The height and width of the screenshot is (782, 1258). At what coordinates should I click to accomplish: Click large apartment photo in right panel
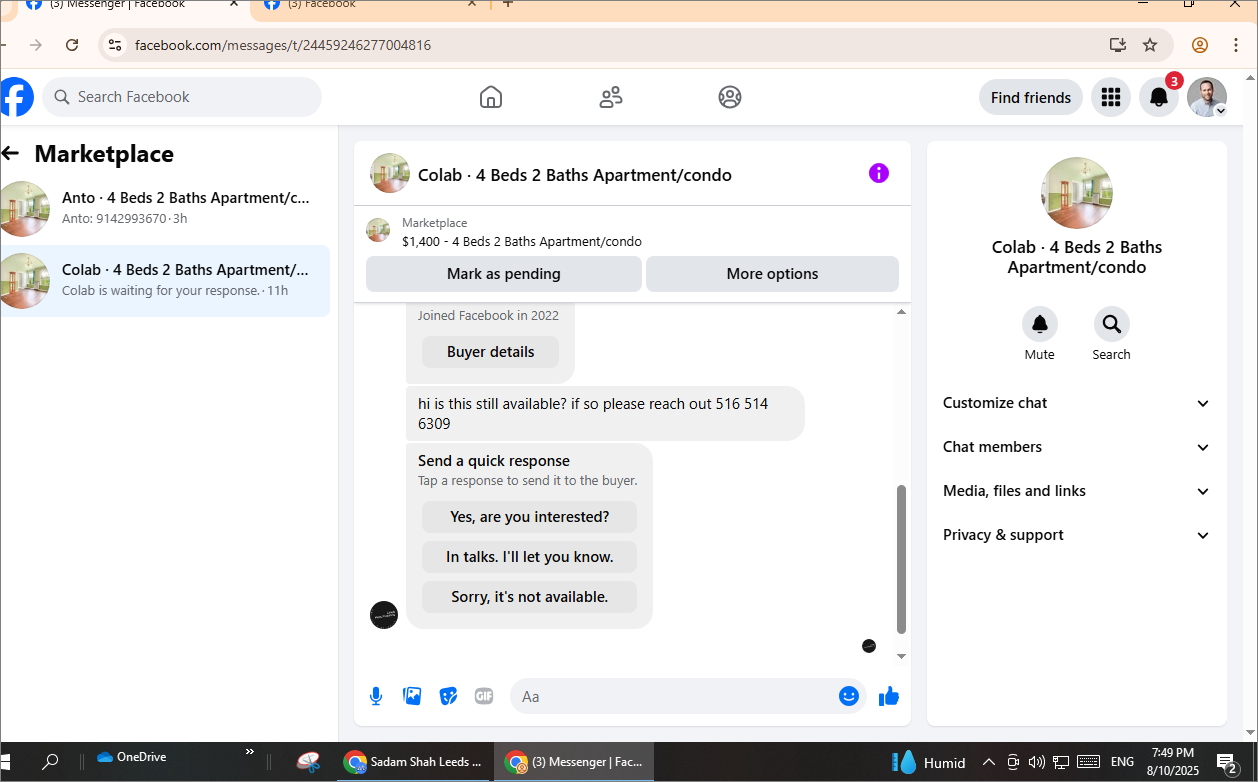pyautogui.click(x=1077, y=193)
